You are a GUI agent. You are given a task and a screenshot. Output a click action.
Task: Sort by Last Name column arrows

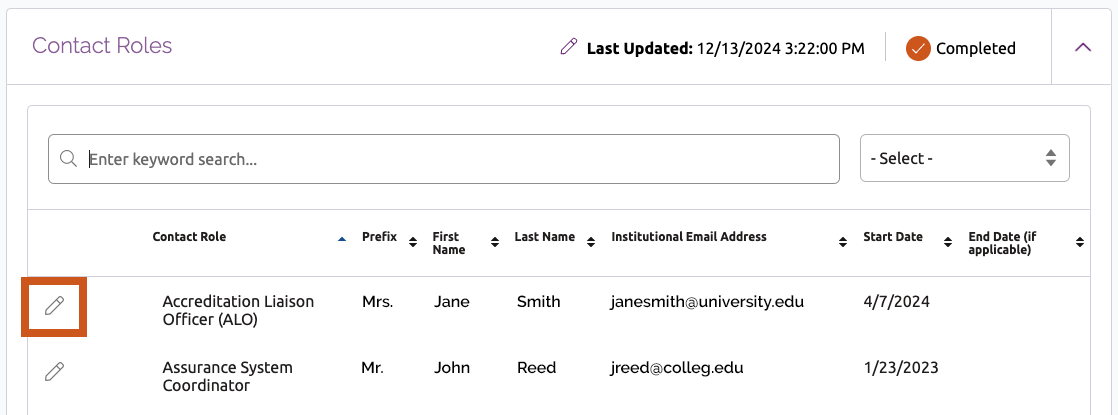tap(590, 242)
